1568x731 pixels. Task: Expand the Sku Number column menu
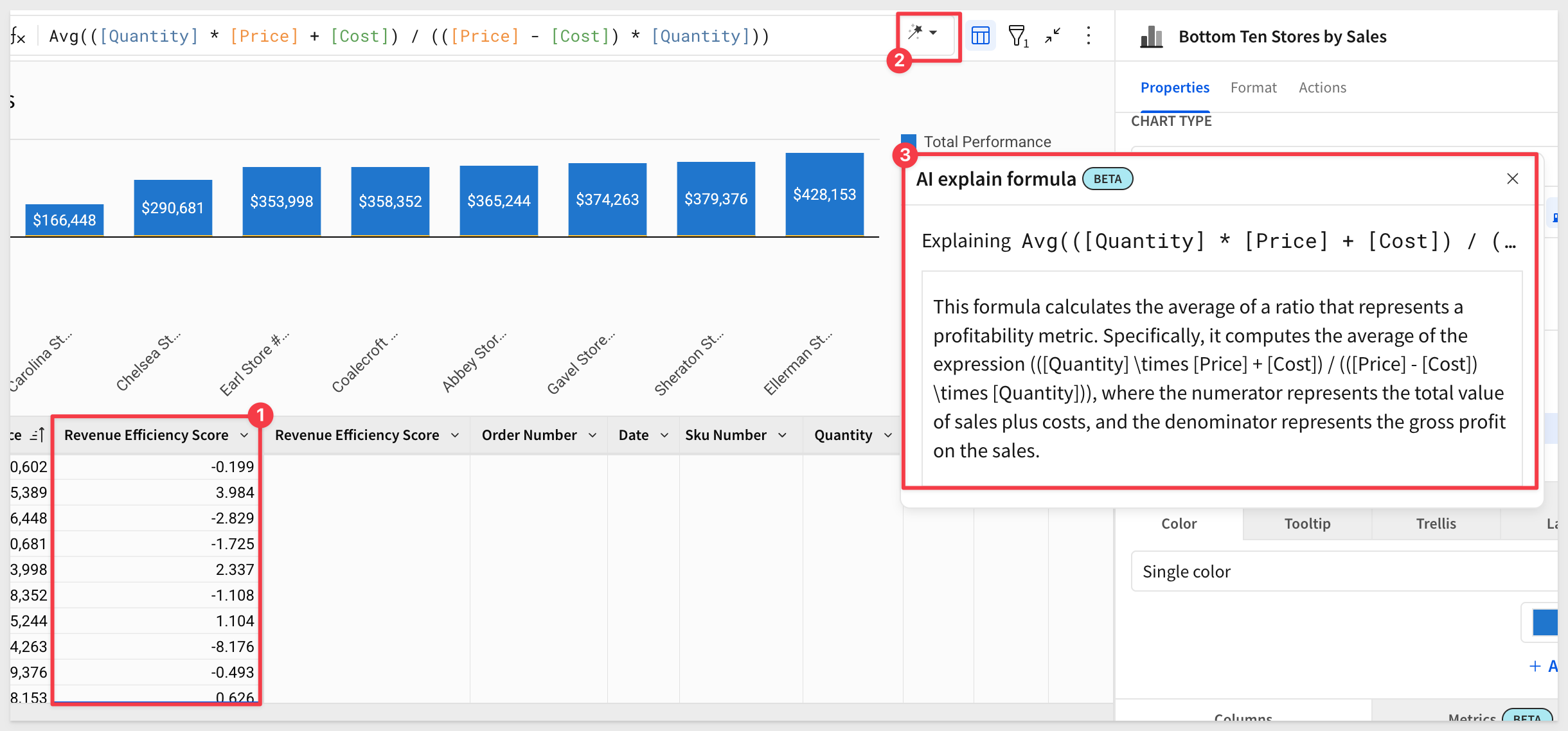(782, 436)
